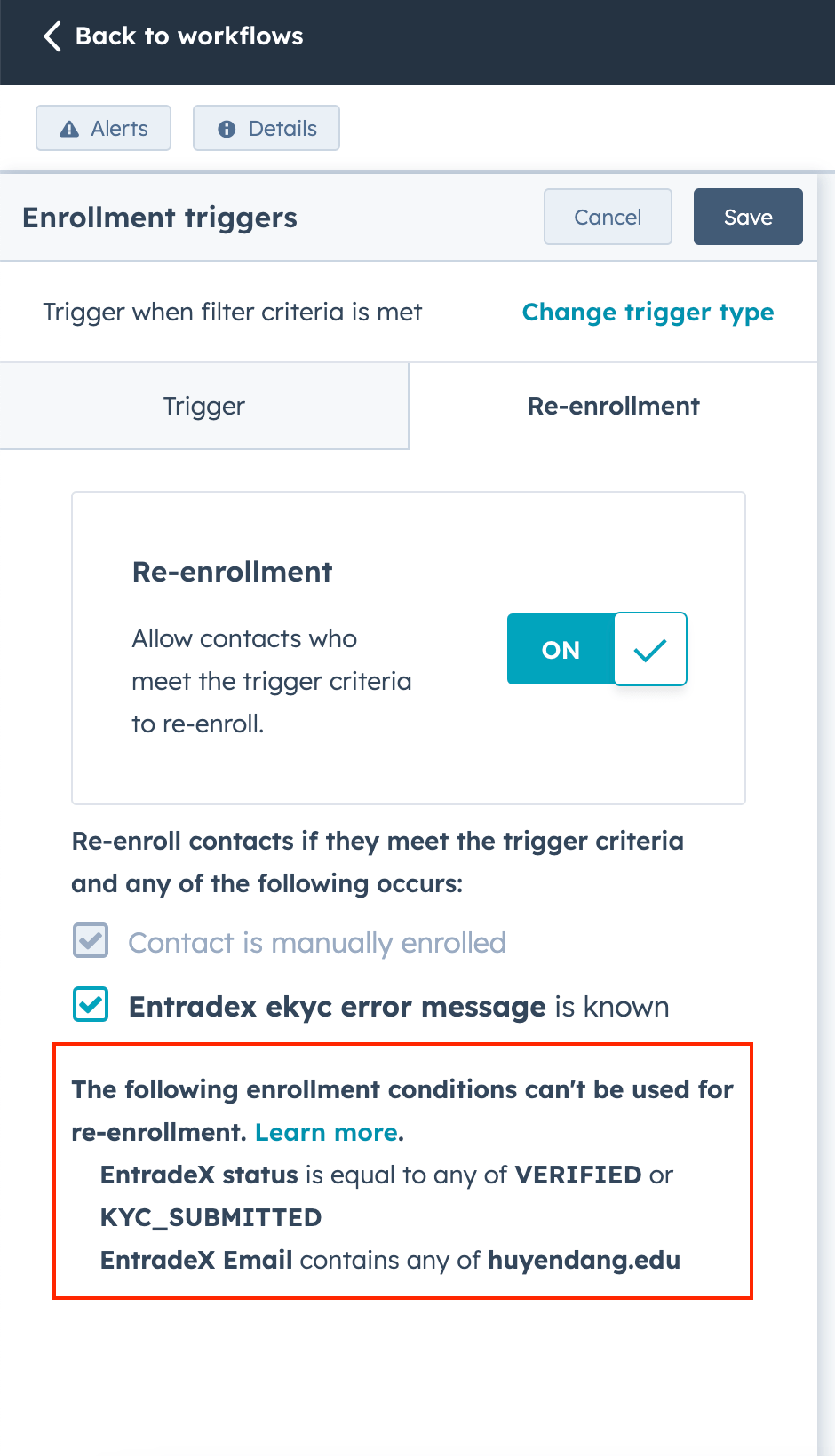View workflow Details

[266, 128]
